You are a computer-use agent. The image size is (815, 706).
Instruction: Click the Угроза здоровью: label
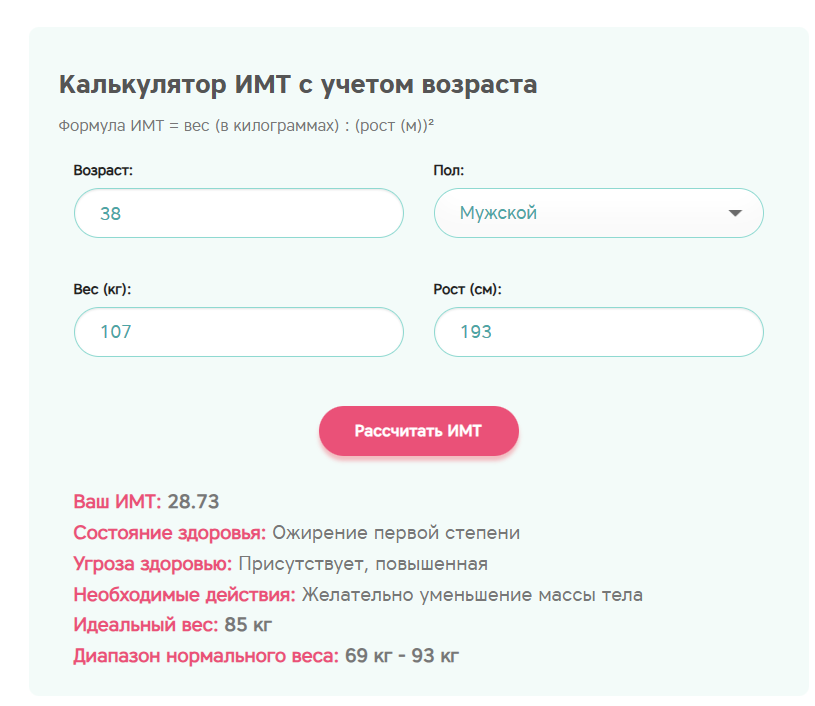[x=152, y=564]
